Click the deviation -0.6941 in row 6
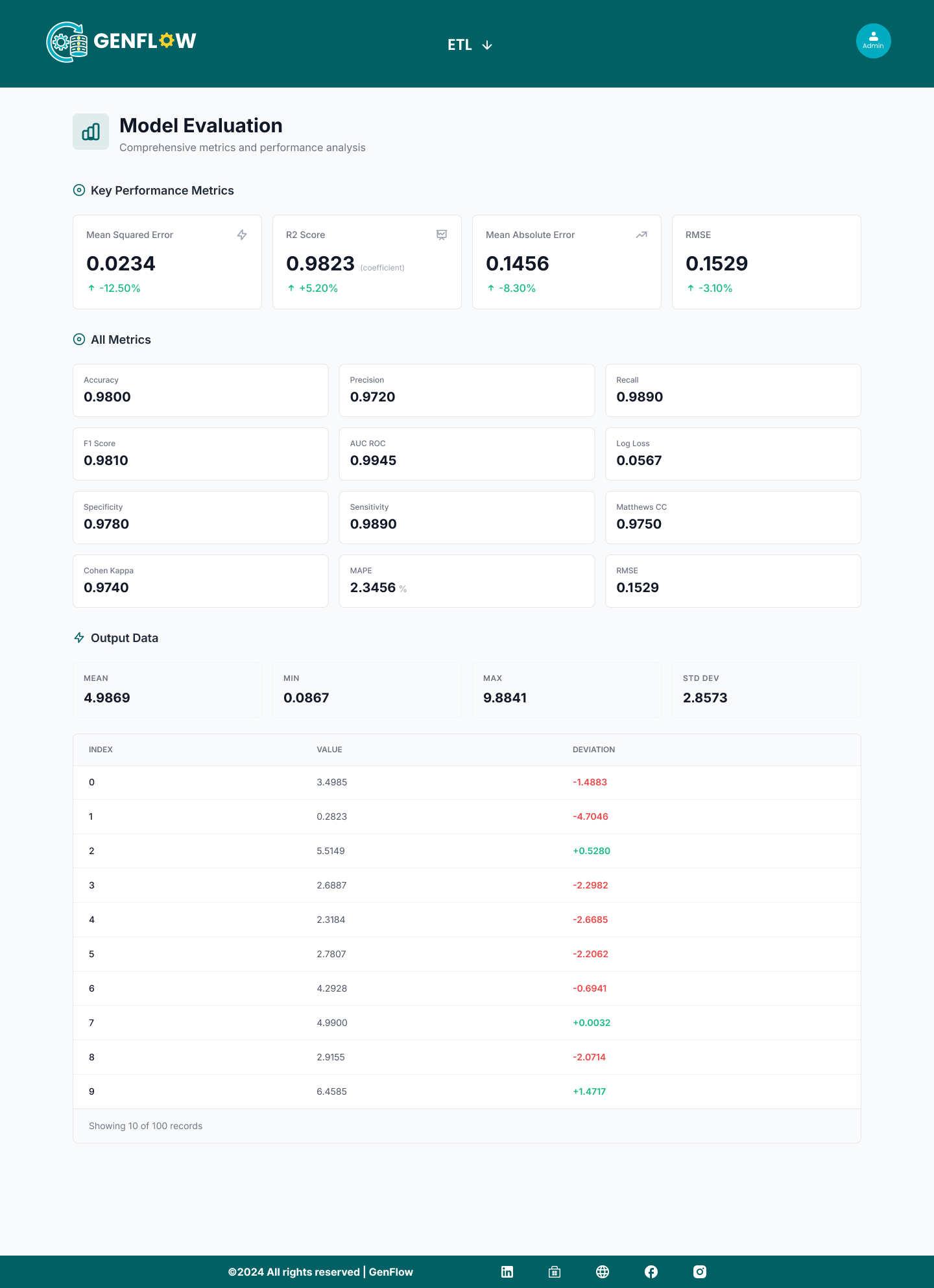This screenshot has width=934, height=1288. tap(590, 988)
